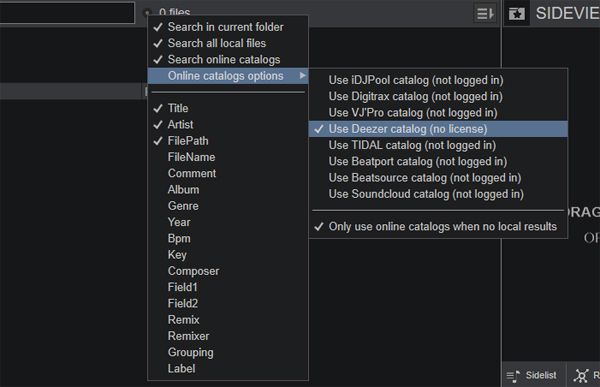Expand Online catalogs options submenu
This screenshot has height=387, width=600.
228,76
